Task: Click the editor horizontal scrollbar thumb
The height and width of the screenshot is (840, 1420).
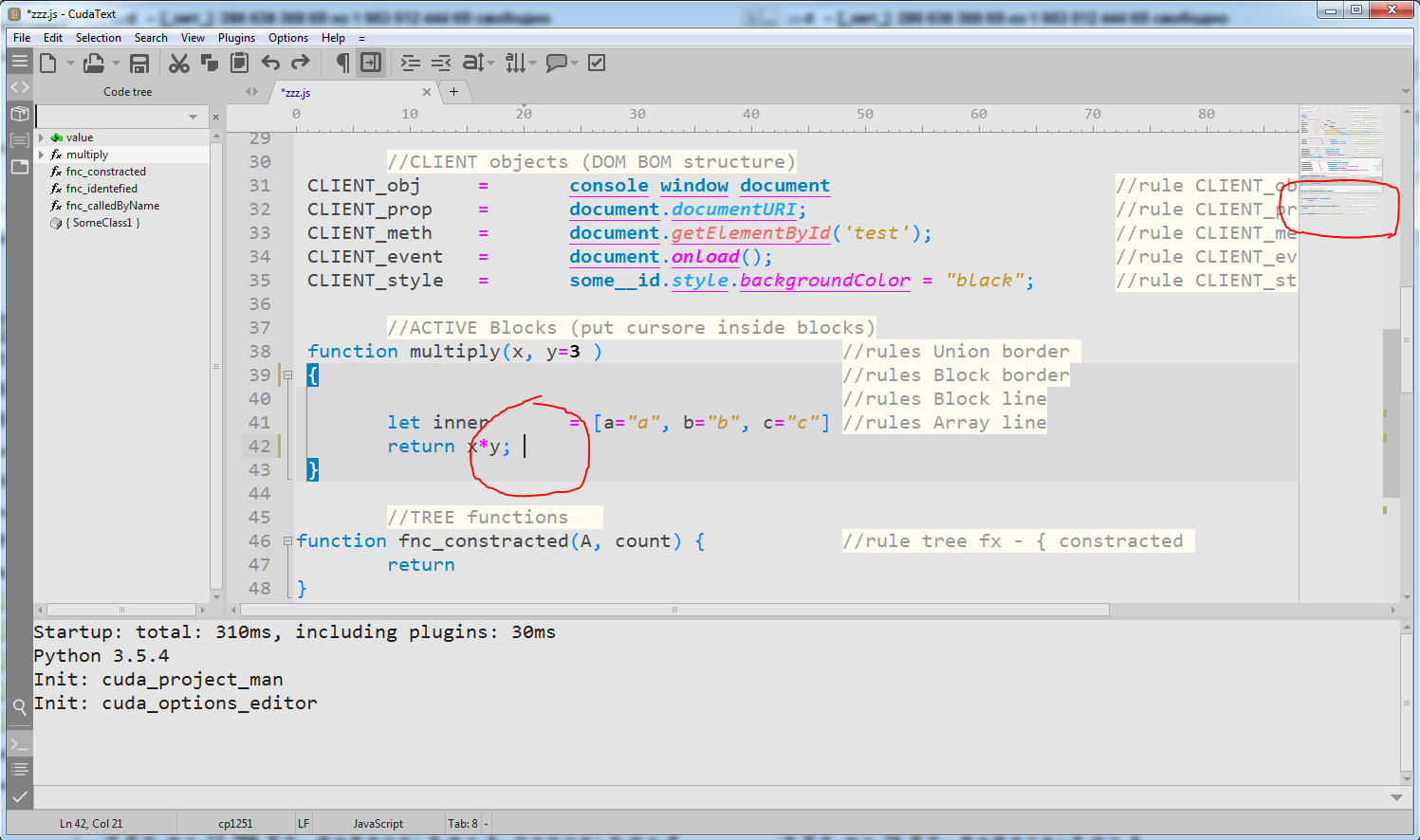Action: coord(673,610)
